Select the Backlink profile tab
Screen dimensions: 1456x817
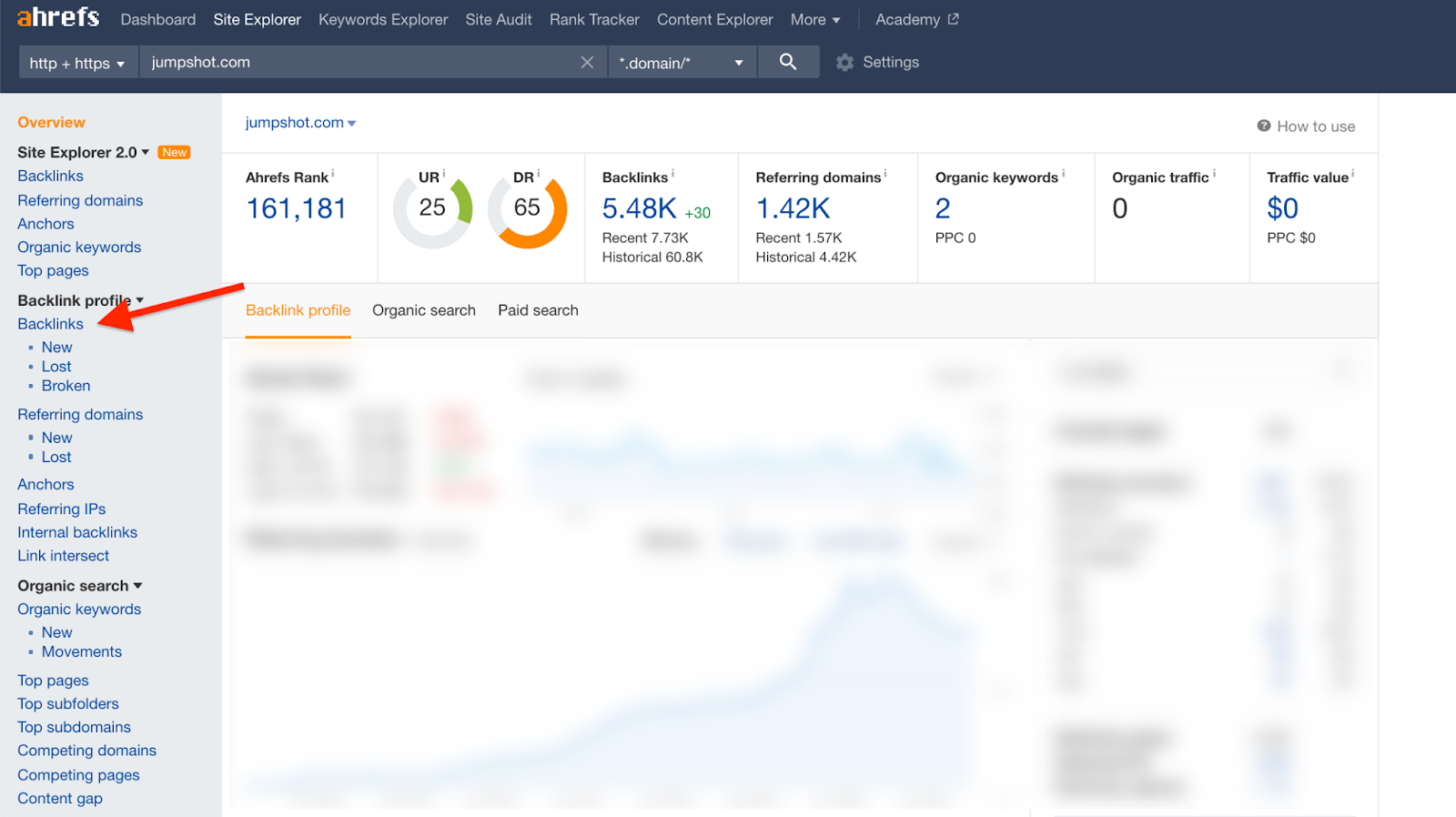tap(298, 310)
